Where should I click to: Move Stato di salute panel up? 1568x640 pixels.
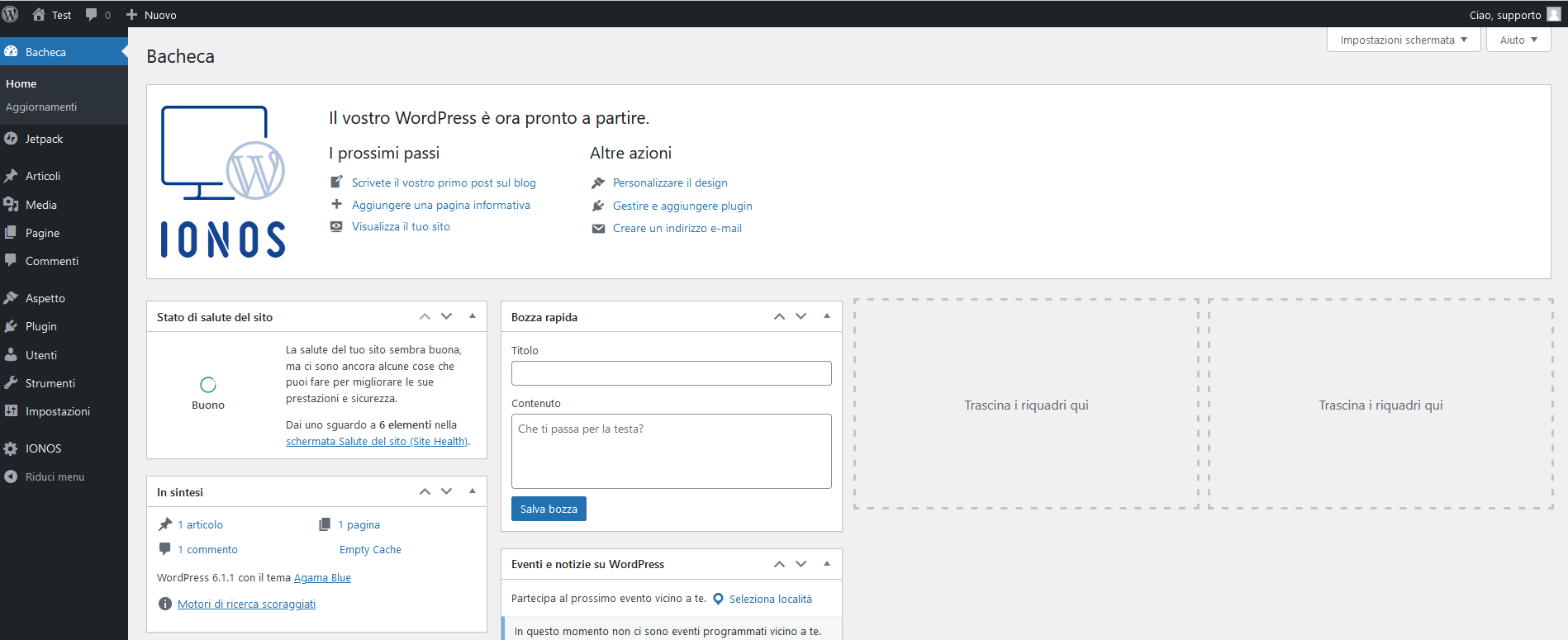point(425,316)
